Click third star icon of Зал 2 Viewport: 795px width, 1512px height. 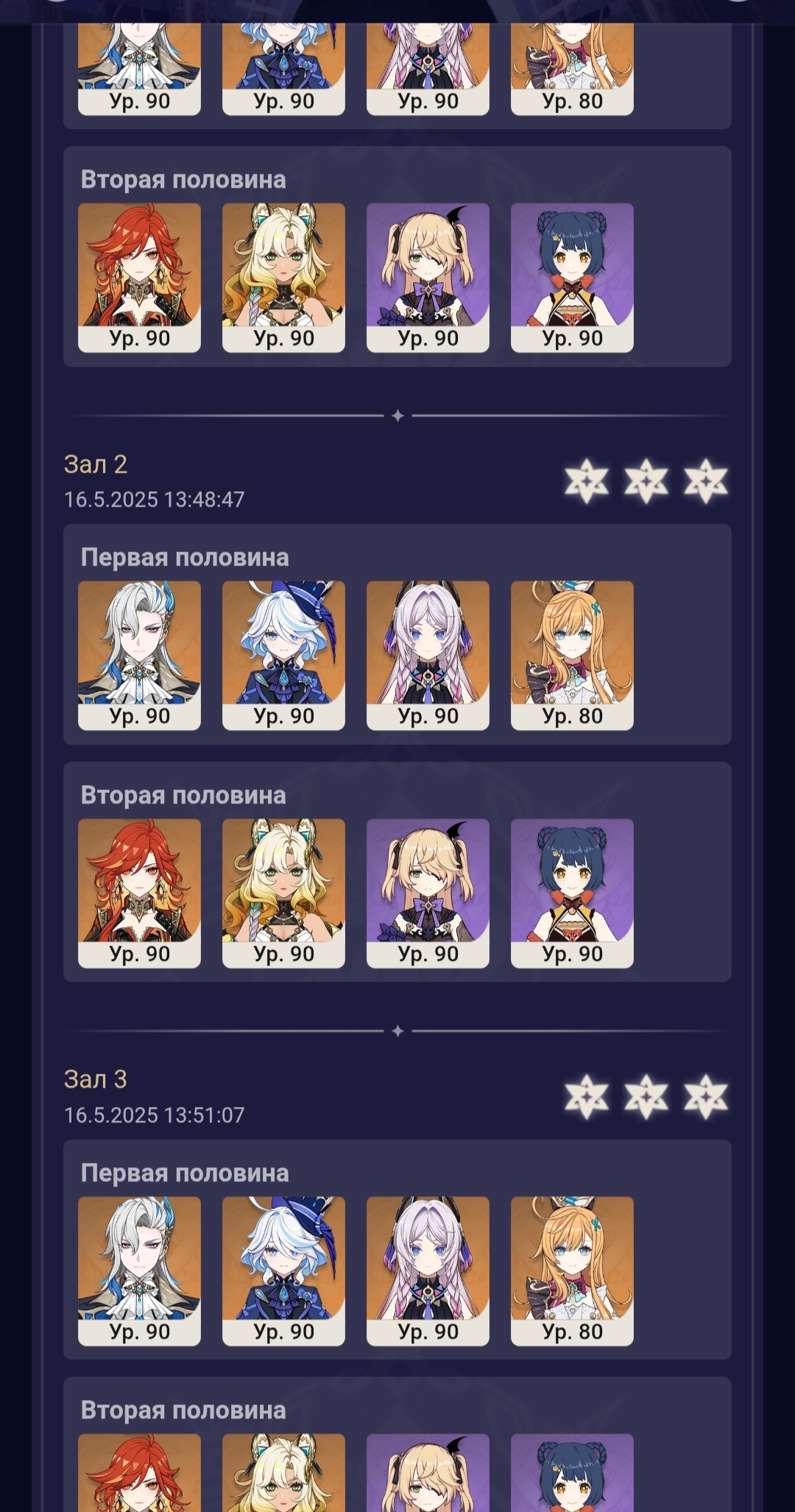tap(706, 482)
